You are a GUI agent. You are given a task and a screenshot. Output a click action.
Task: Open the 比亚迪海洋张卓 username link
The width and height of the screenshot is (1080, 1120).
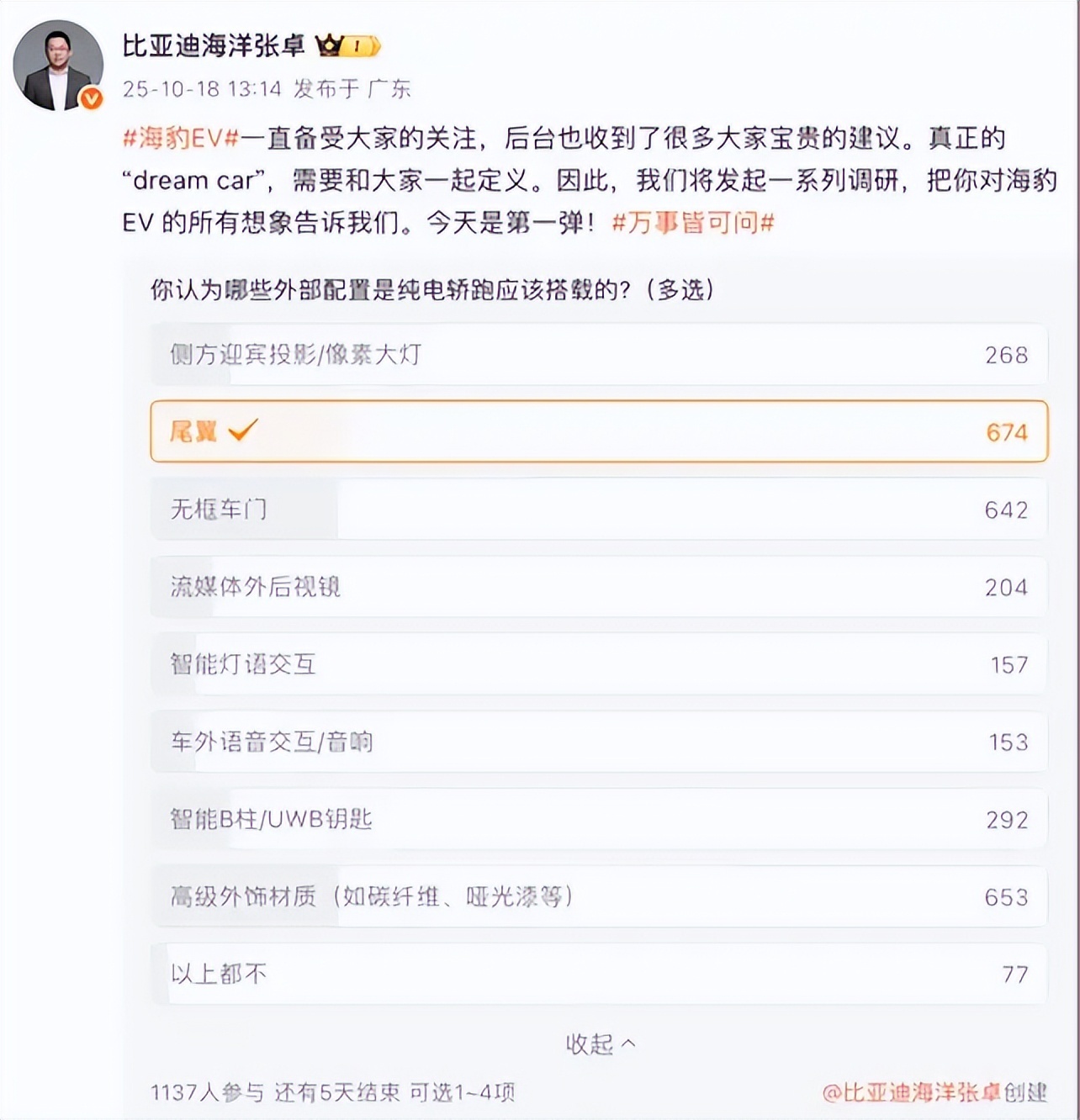coord(214,45)
